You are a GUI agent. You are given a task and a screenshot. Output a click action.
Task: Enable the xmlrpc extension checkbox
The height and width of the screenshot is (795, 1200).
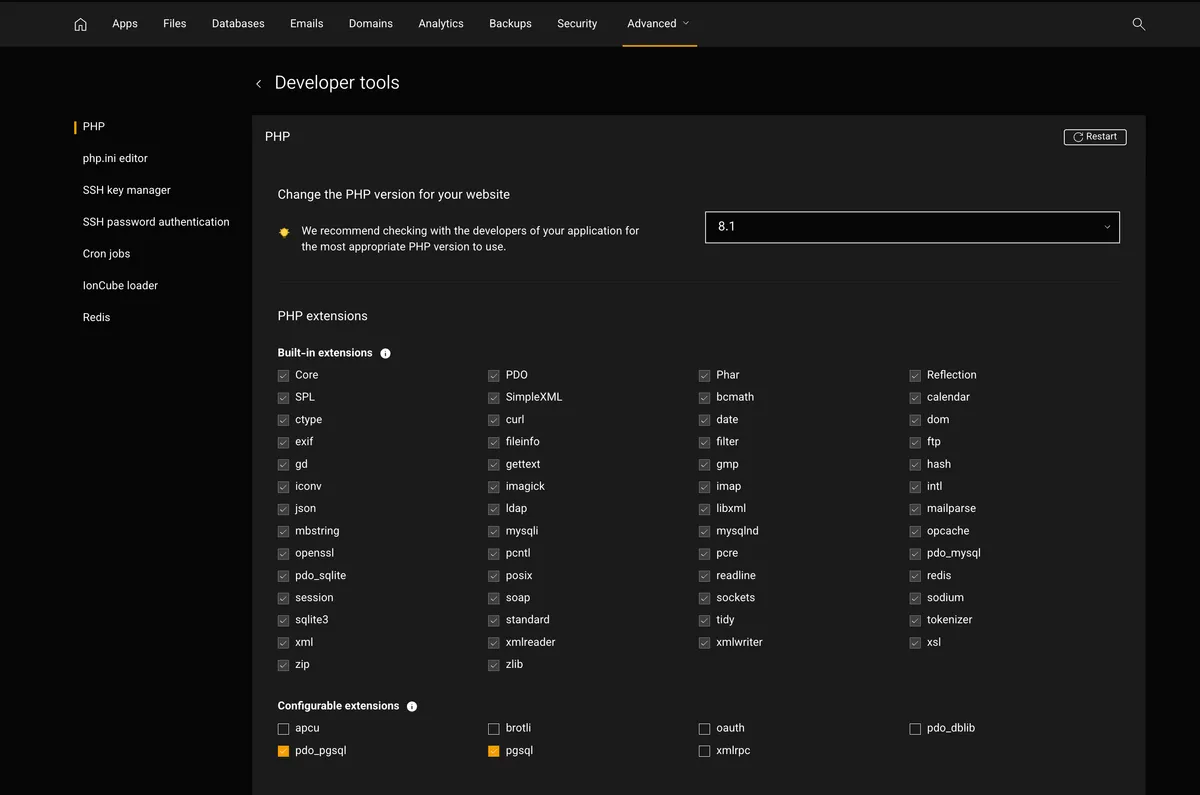705,751
